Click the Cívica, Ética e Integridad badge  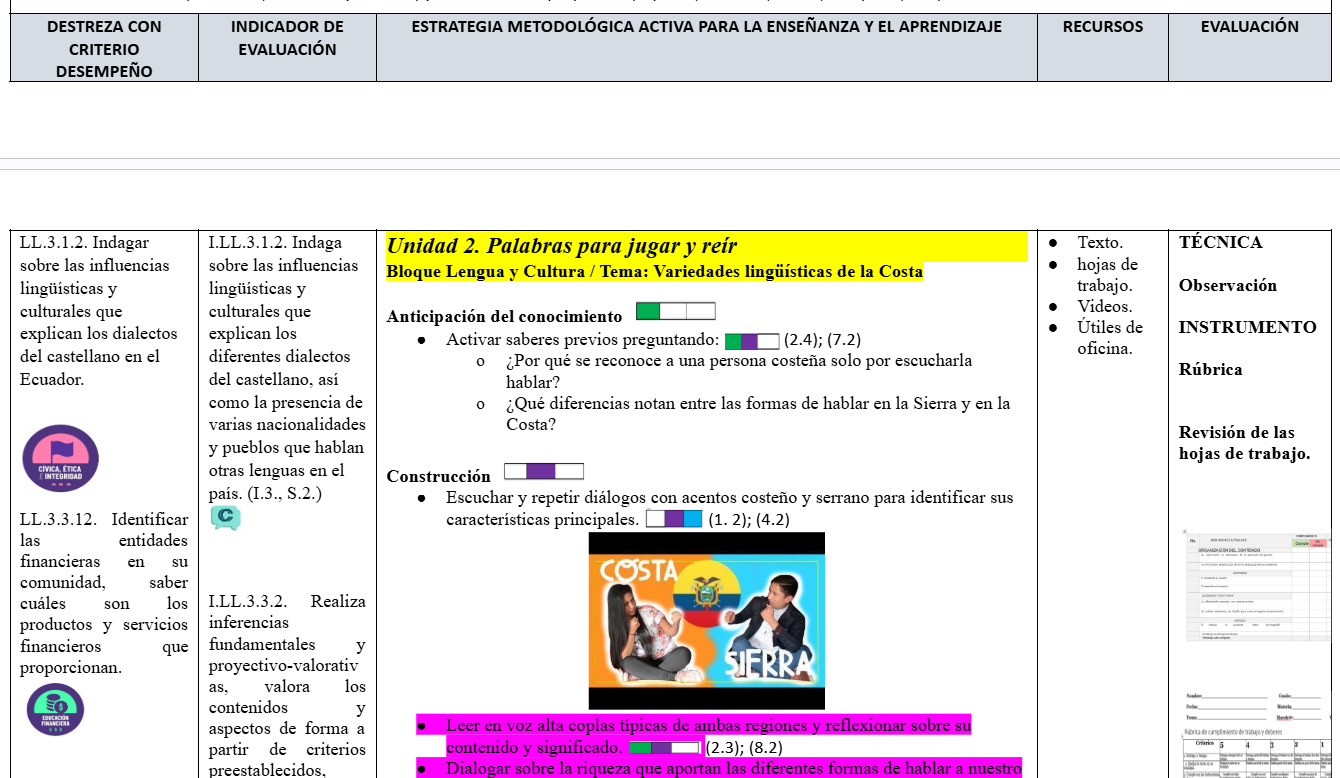pyautogui.click(x=61, y=459)
